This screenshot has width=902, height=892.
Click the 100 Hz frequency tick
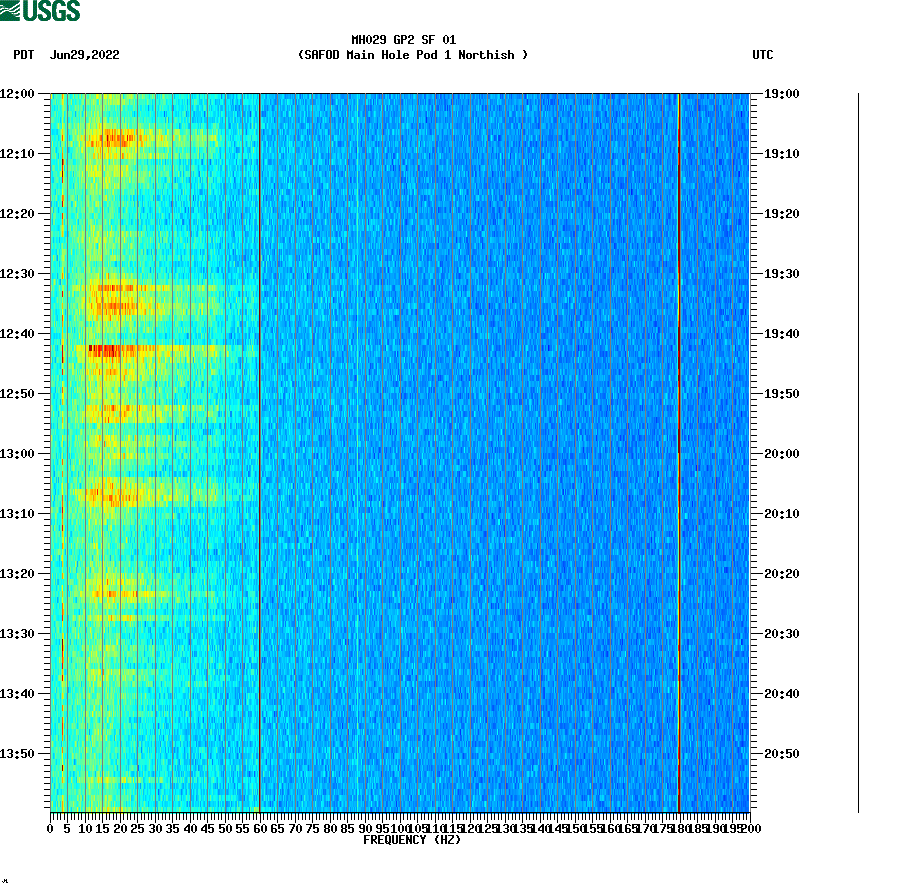399,827
